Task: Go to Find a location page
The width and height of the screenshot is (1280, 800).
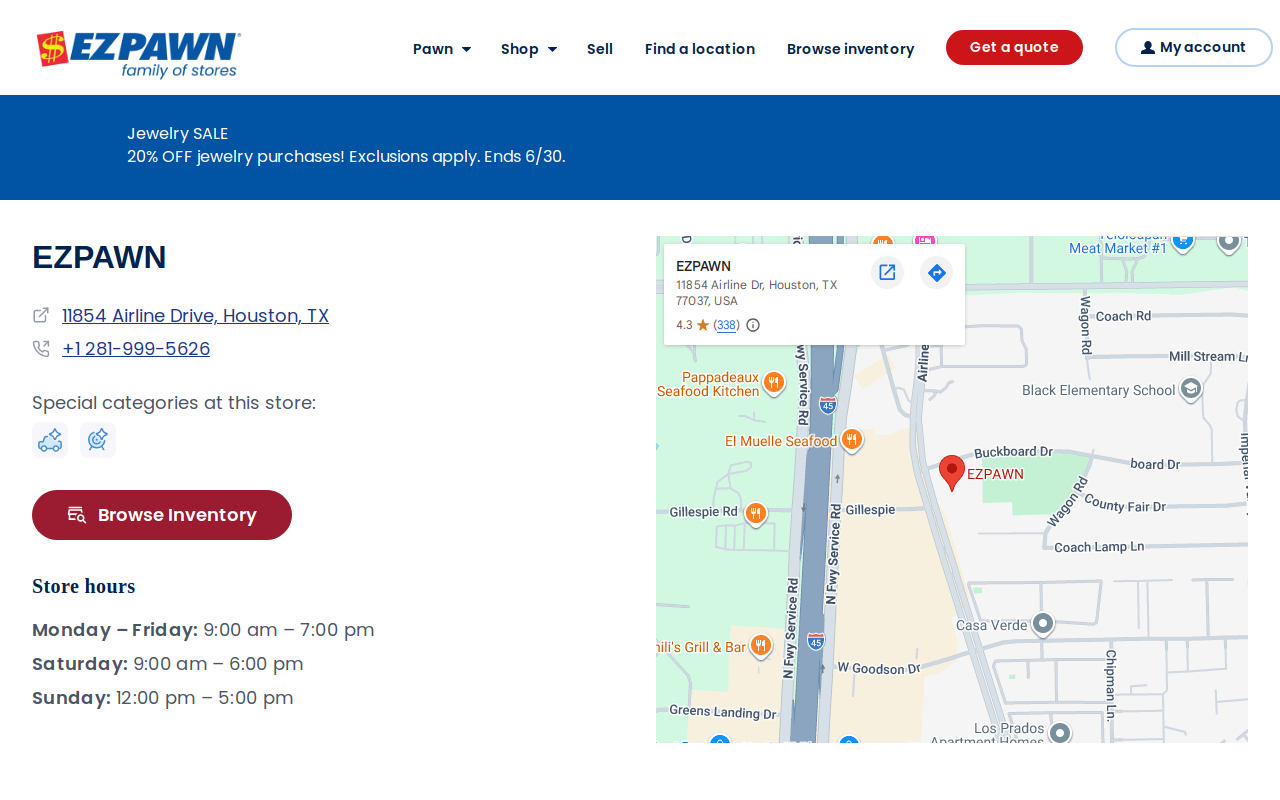Action: coord(700,49)
